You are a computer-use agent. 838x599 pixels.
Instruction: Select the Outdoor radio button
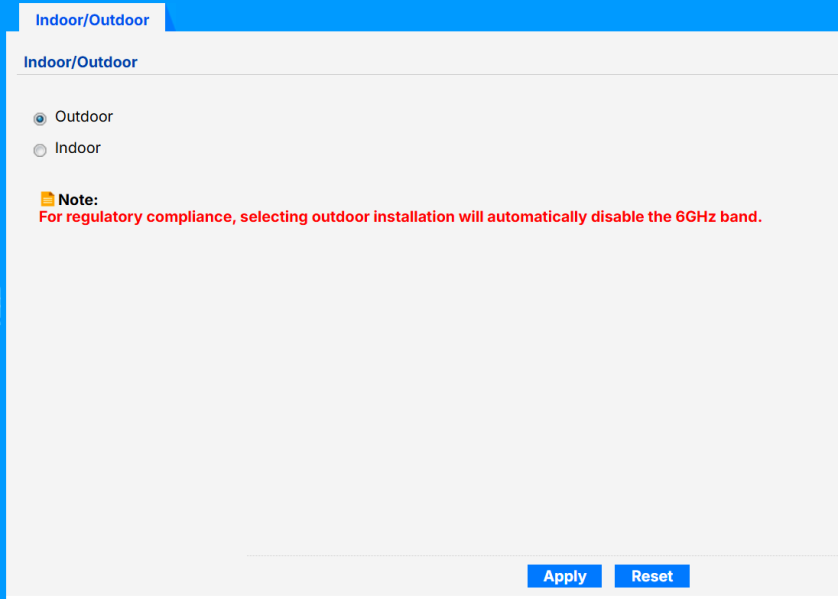click(x=40, y=119)
